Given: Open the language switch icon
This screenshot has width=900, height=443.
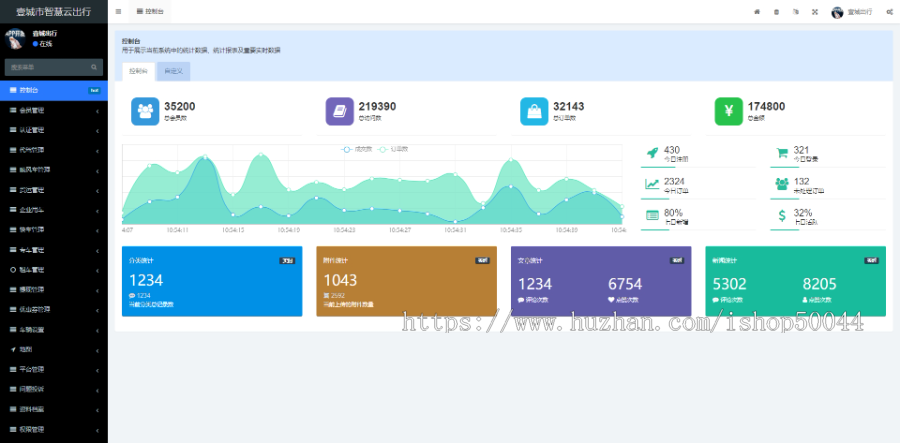Looking at the screenshot, I should pyautogui.click(x=796, y=12).
